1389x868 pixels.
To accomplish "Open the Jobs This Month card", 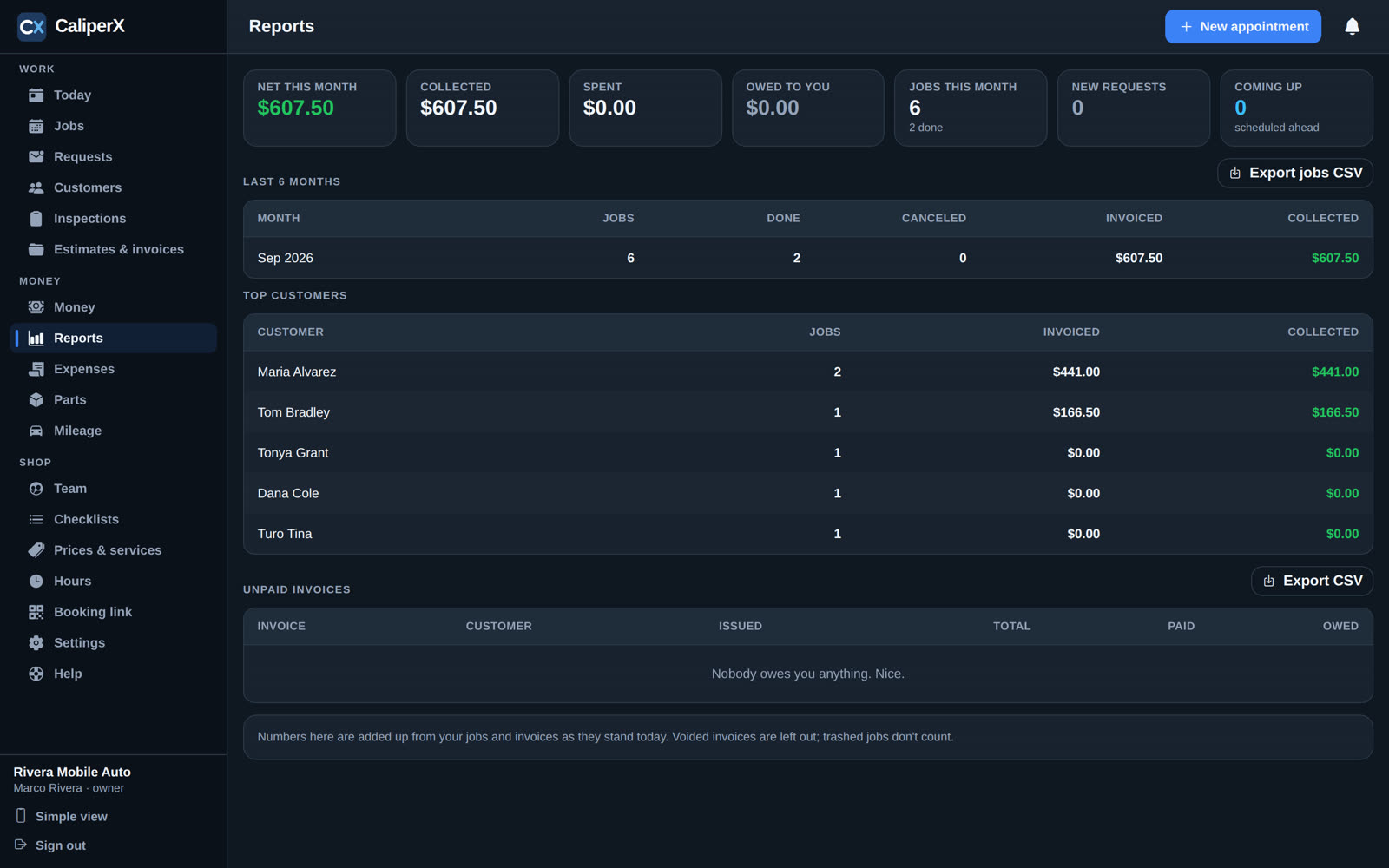I will click(x=971, y=108).
